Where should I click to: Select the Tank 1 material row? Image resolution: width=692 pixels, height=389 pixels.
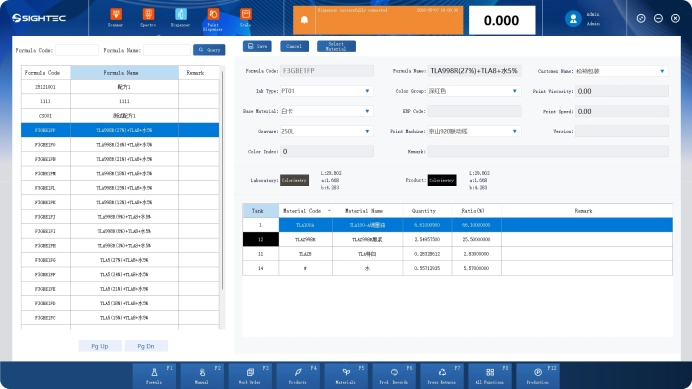coord(457,225)
